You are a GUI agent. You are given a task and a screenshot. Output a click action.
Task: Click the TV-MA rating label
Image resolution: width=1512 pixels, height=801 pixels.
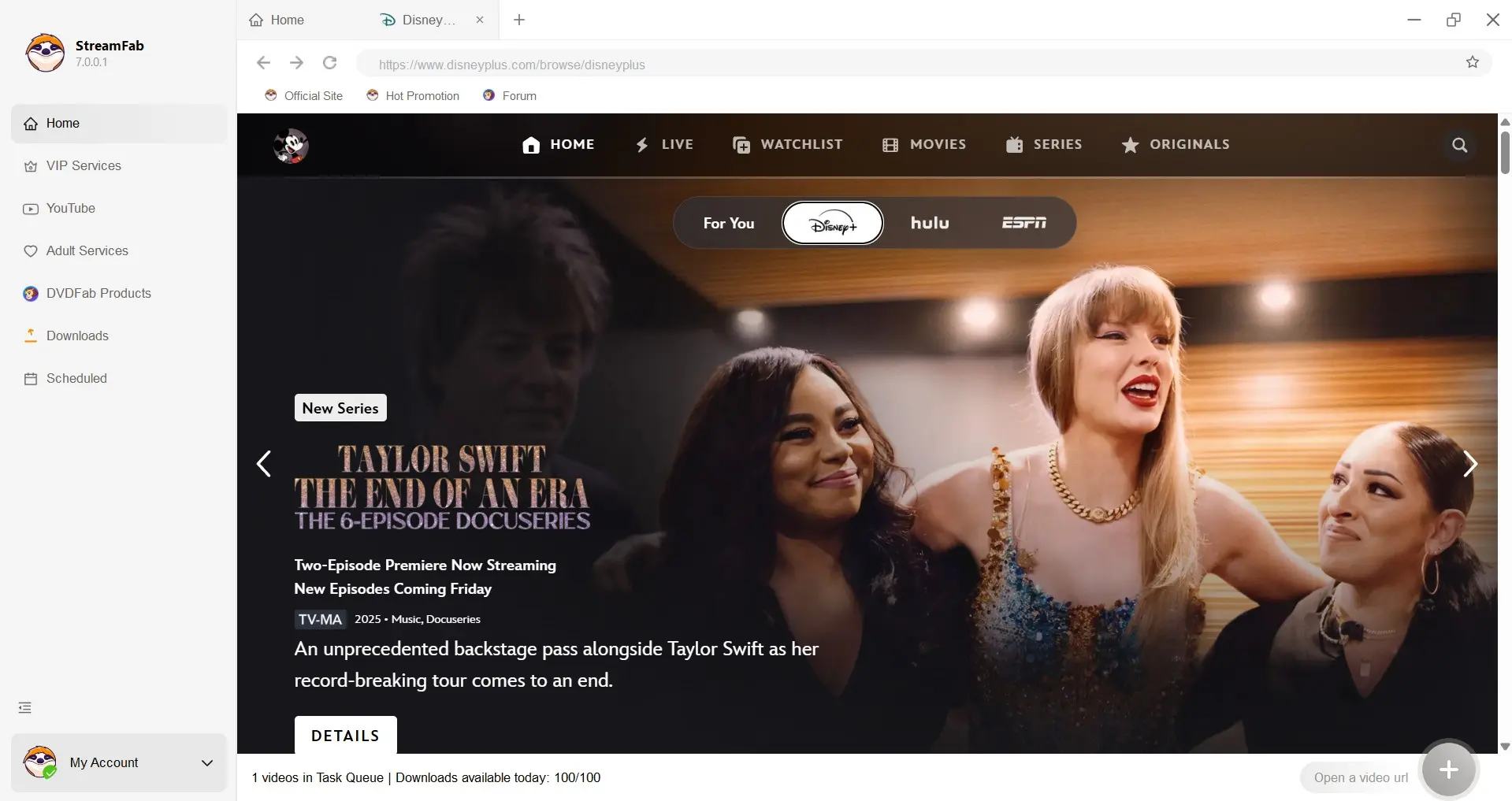click(320, 619)
